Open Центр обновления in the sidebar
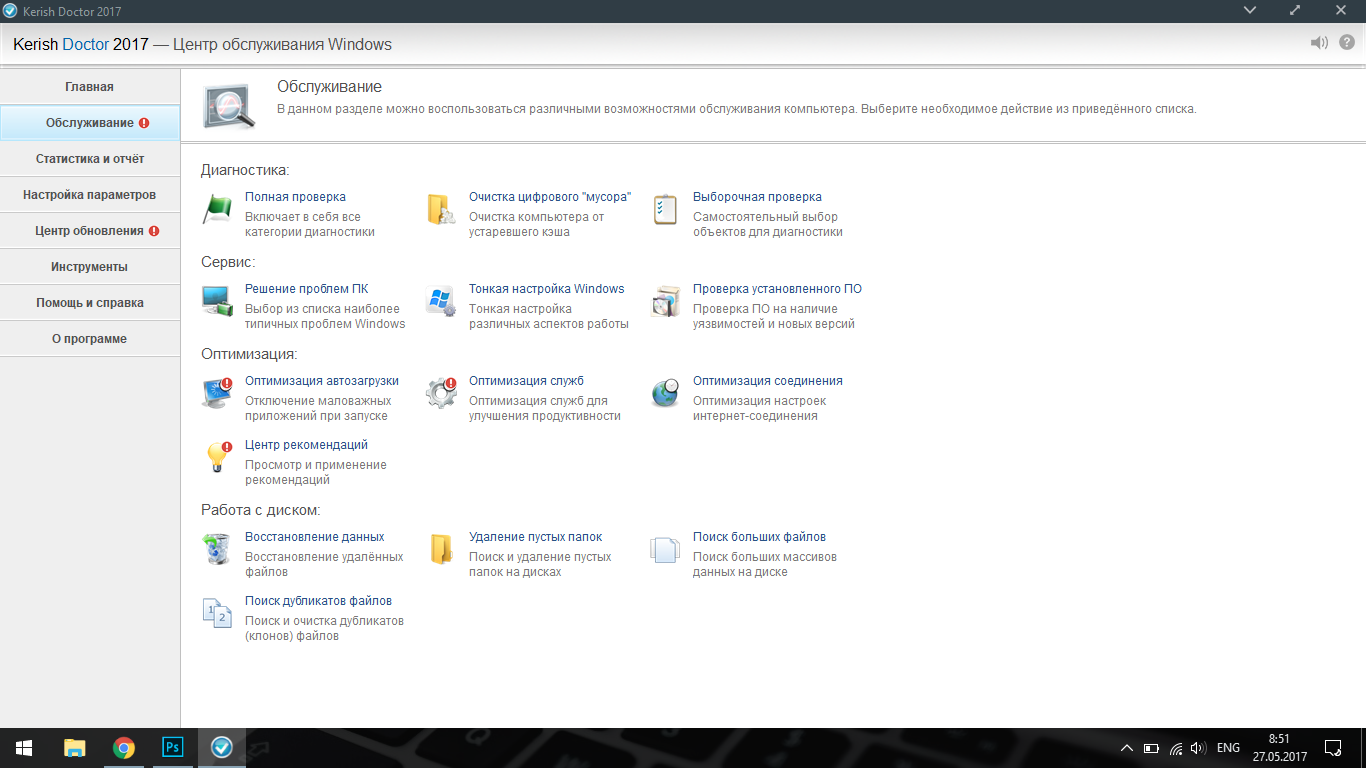The width and height of the screenshot is (1366, 768). coord(90,231)
